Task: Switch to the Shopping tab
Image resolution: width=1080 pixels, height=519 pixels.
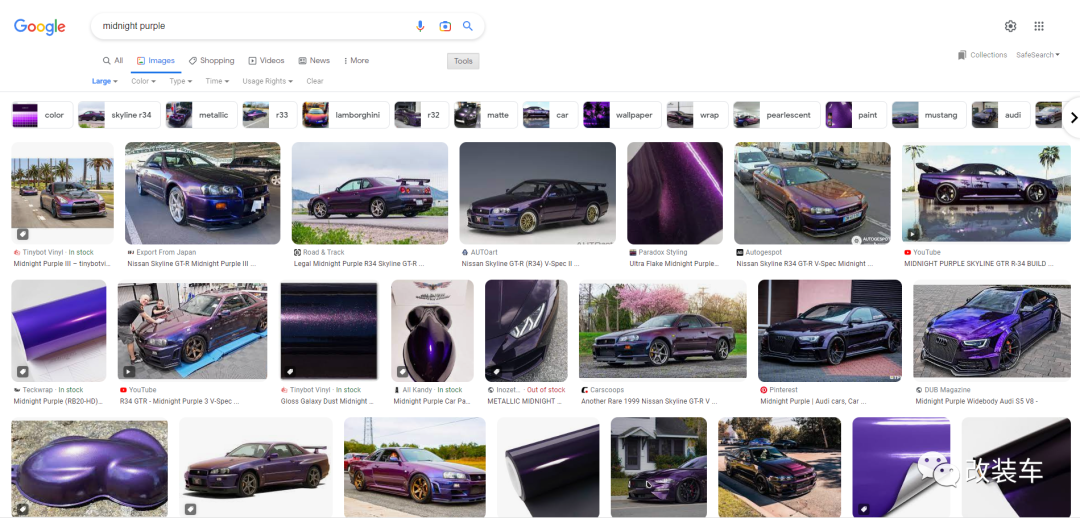Action: tap(211, 61)
